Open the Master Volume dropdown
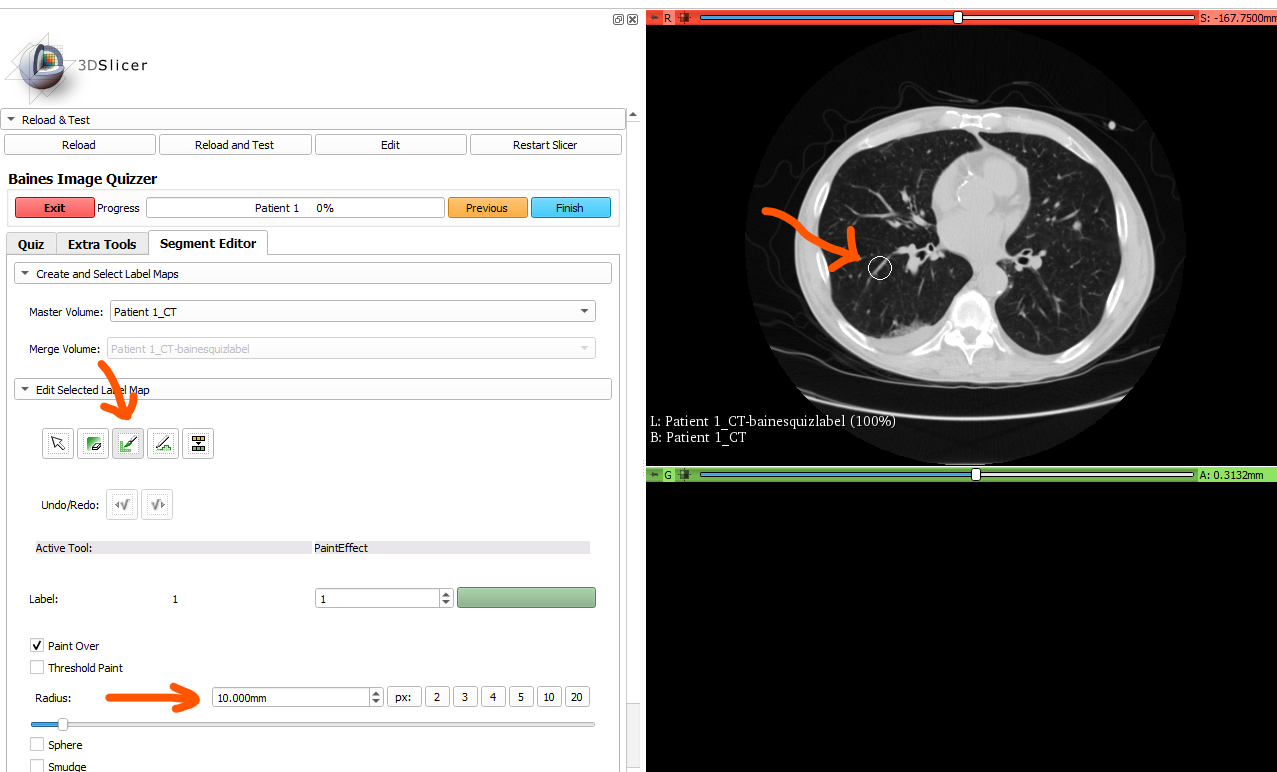The width and height of the screenshot is (1277, 772). pyautogui.click(x=583, y=311)
